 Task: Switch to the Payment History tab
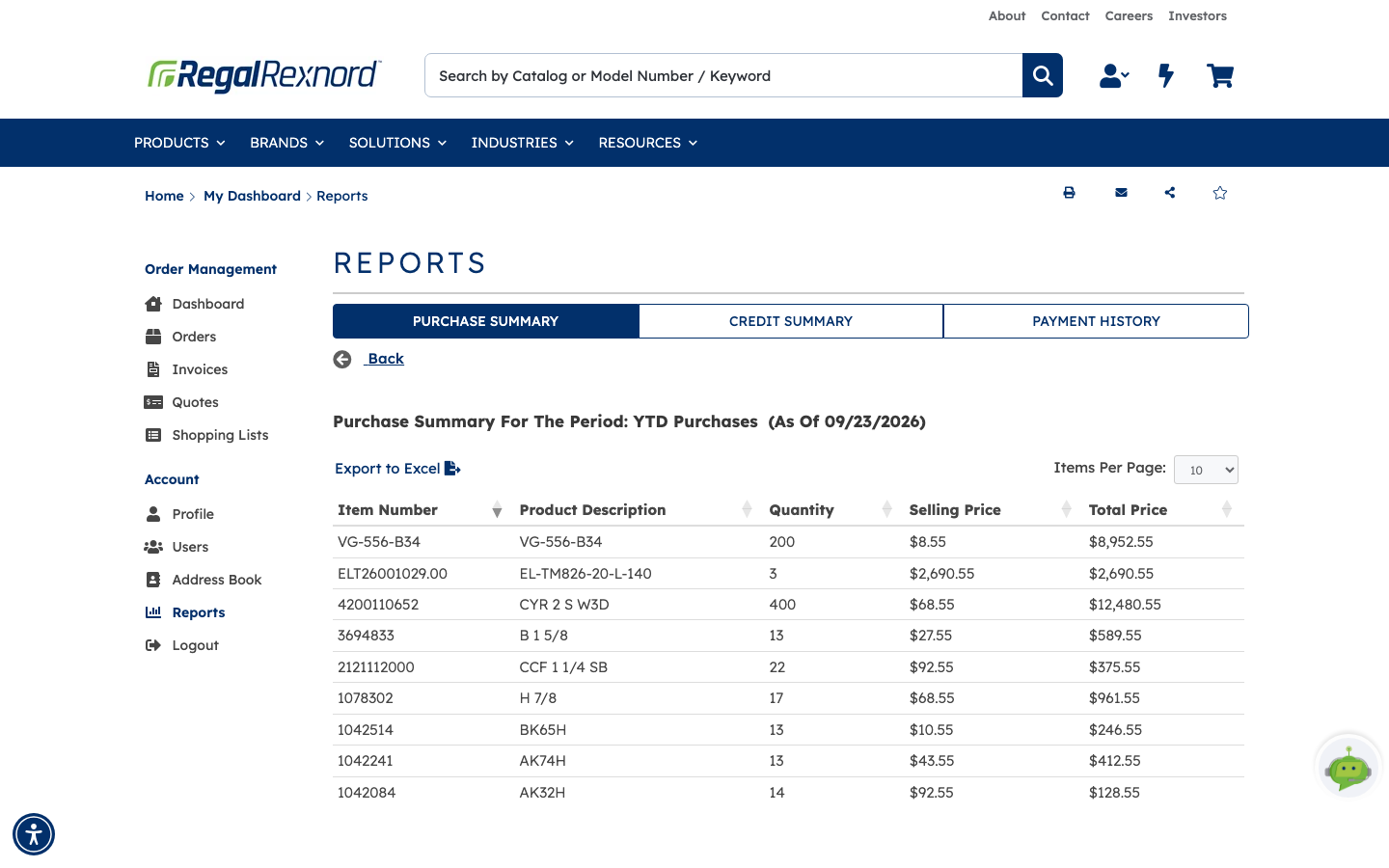[x=1096, y=321]
